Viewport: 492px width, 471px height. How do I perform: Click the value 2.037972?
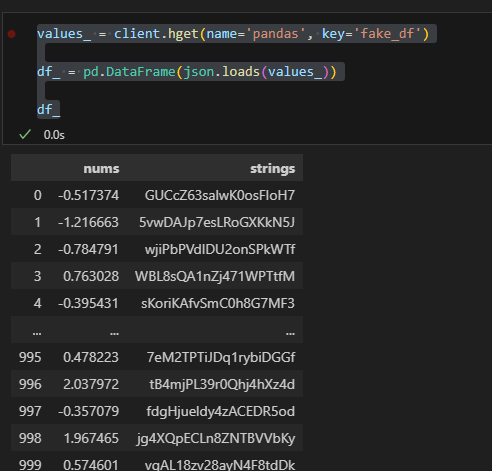91,384
